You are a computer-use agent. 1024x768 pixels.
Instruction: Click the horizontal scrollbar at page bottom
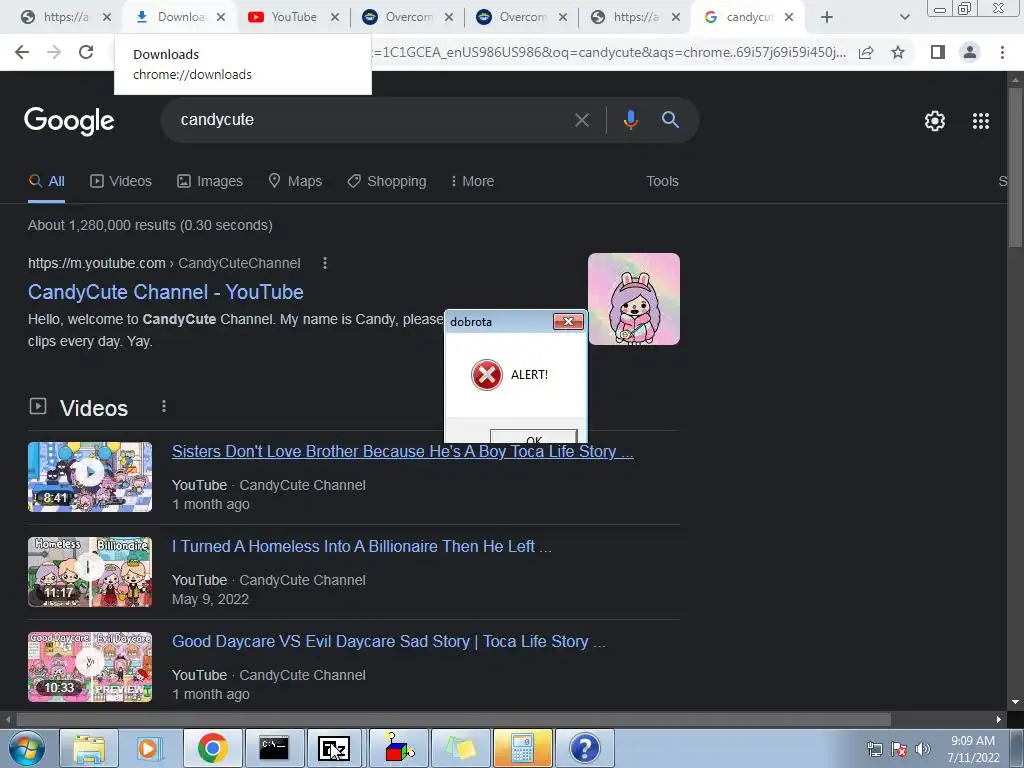(x=454, y=720)
